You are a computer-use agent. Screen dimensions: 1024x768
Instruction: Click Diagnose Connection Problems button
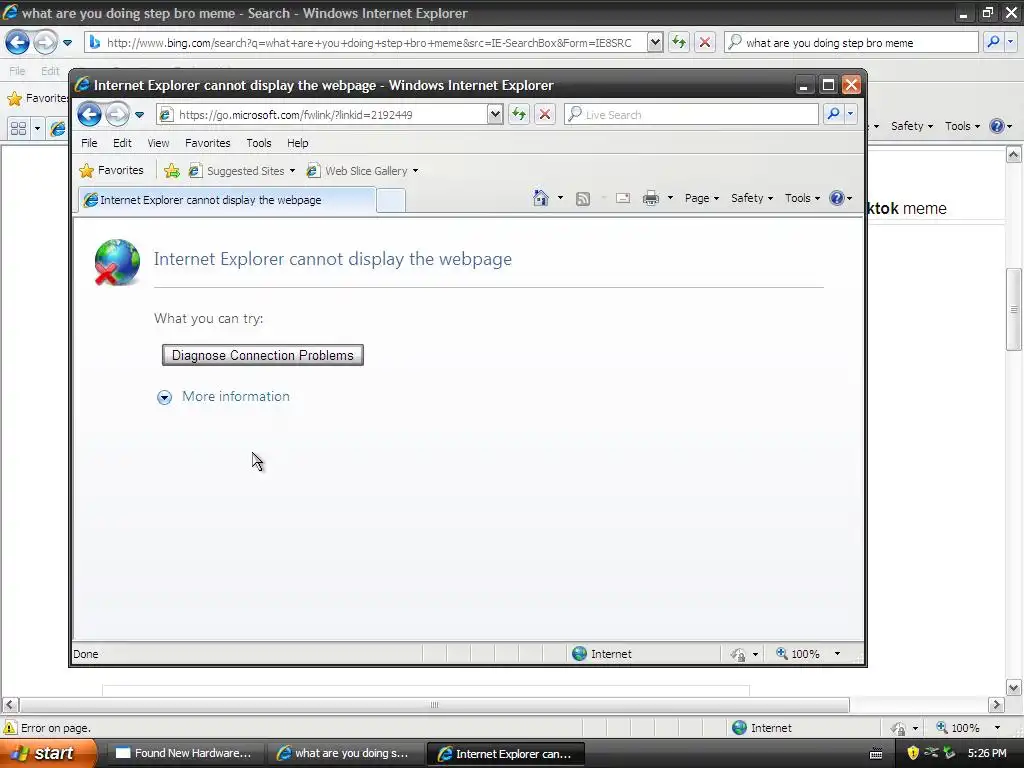click(263, 355)
